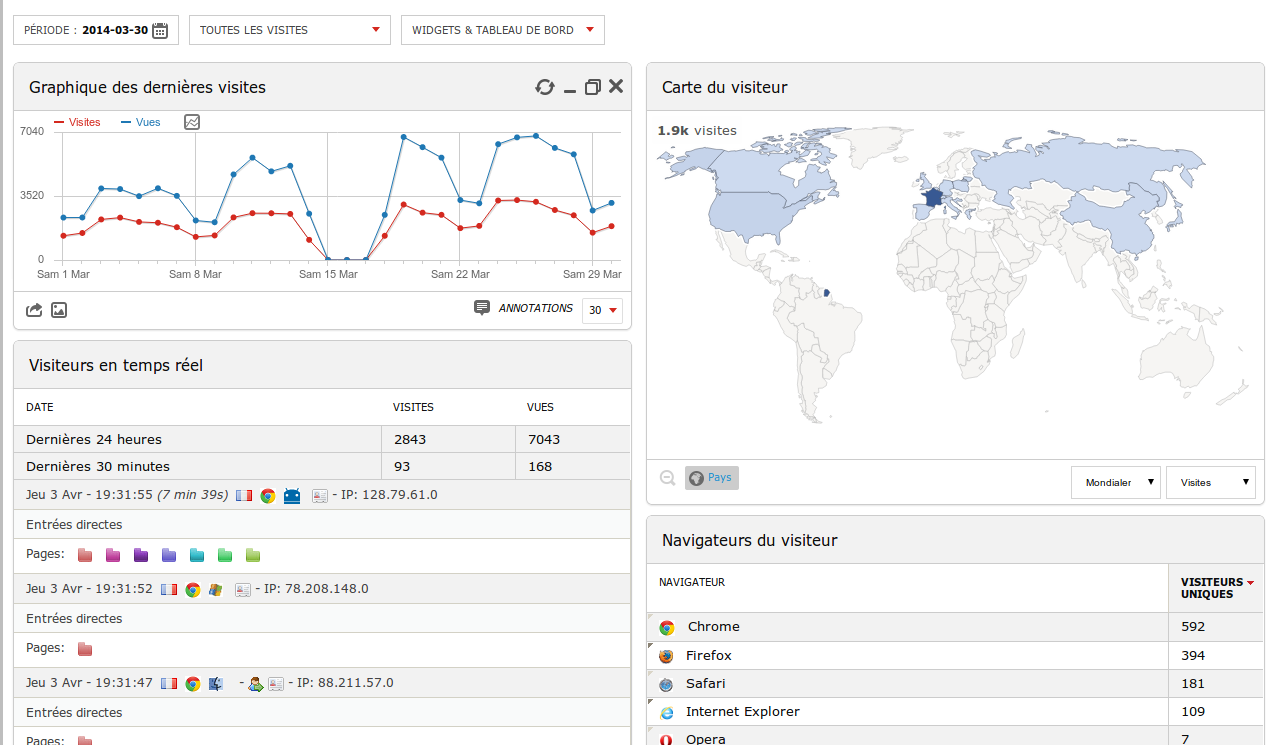This screenshot has height=745, width=1267.
Task: Open the metrics picker icon beside Vues
Action: point(192,122)
